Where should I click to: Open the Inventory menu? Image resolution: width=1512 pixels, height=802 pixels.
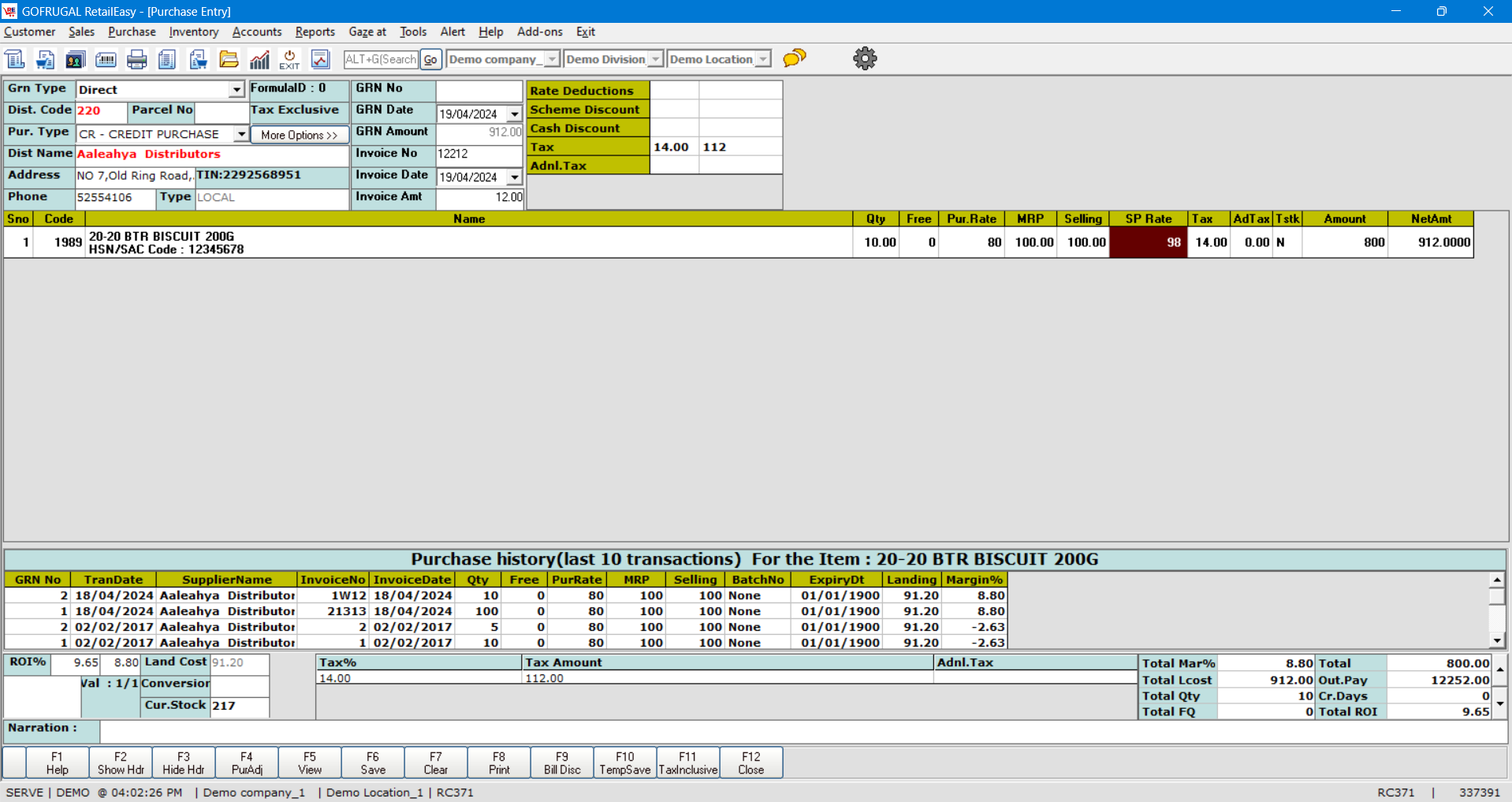tap(193, 32)
